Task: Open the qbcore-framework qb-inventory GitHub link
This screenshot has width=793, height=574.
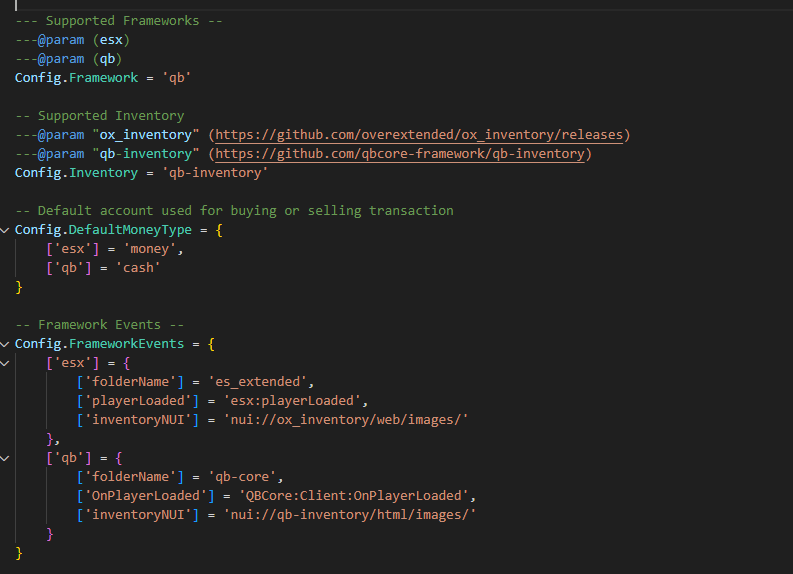Action: [x=400, y=154]
